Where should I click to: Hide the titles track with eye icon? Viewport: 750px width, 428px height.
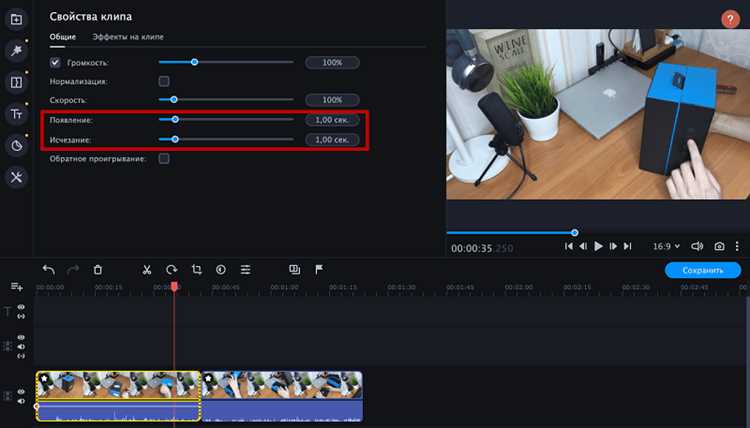(x=21, y=307)
